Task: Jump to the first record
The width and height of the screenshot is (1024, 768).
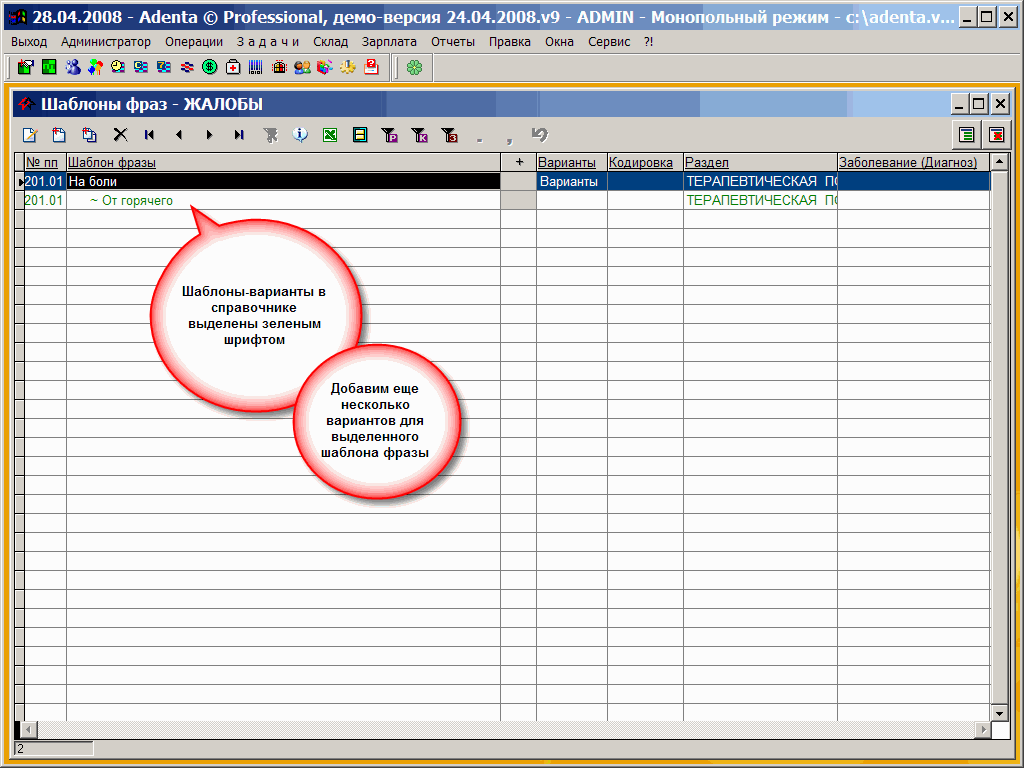Action: click(x=149, y=135)
